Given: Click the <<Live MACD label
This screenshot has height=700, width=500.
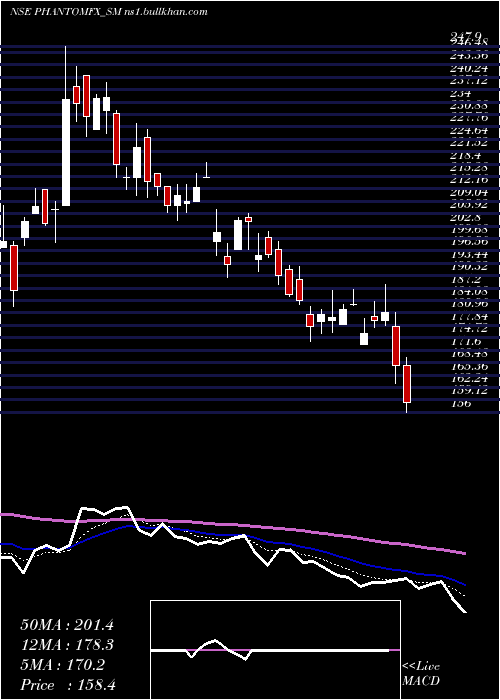Looking at the screenshot, I should [421, 674].
